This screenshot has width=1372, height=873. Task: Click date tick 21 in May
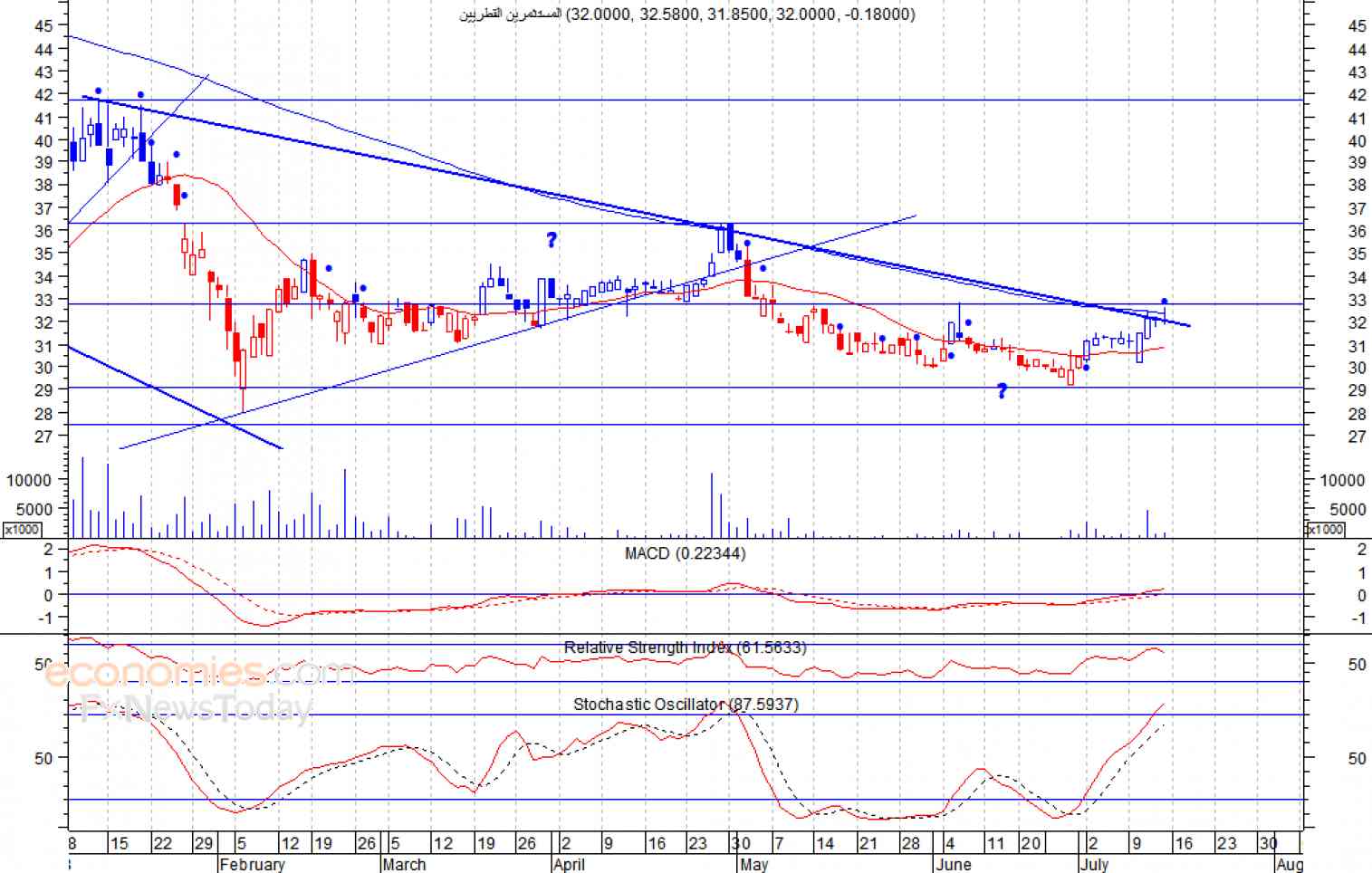[x=868, y=843]
